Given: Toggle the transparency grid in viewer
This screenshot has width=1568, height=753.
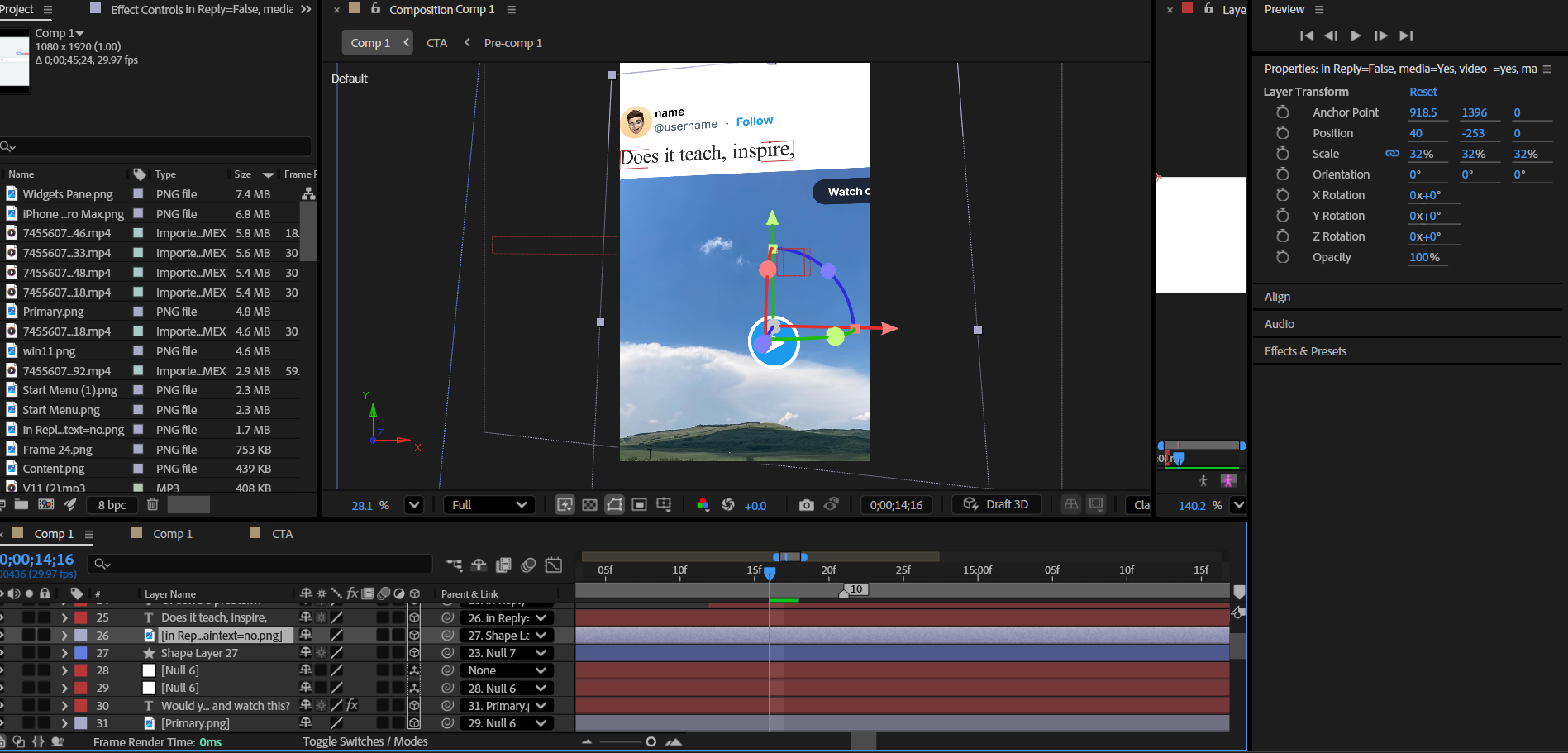Looking at the screenshot, I should (589, 505).
